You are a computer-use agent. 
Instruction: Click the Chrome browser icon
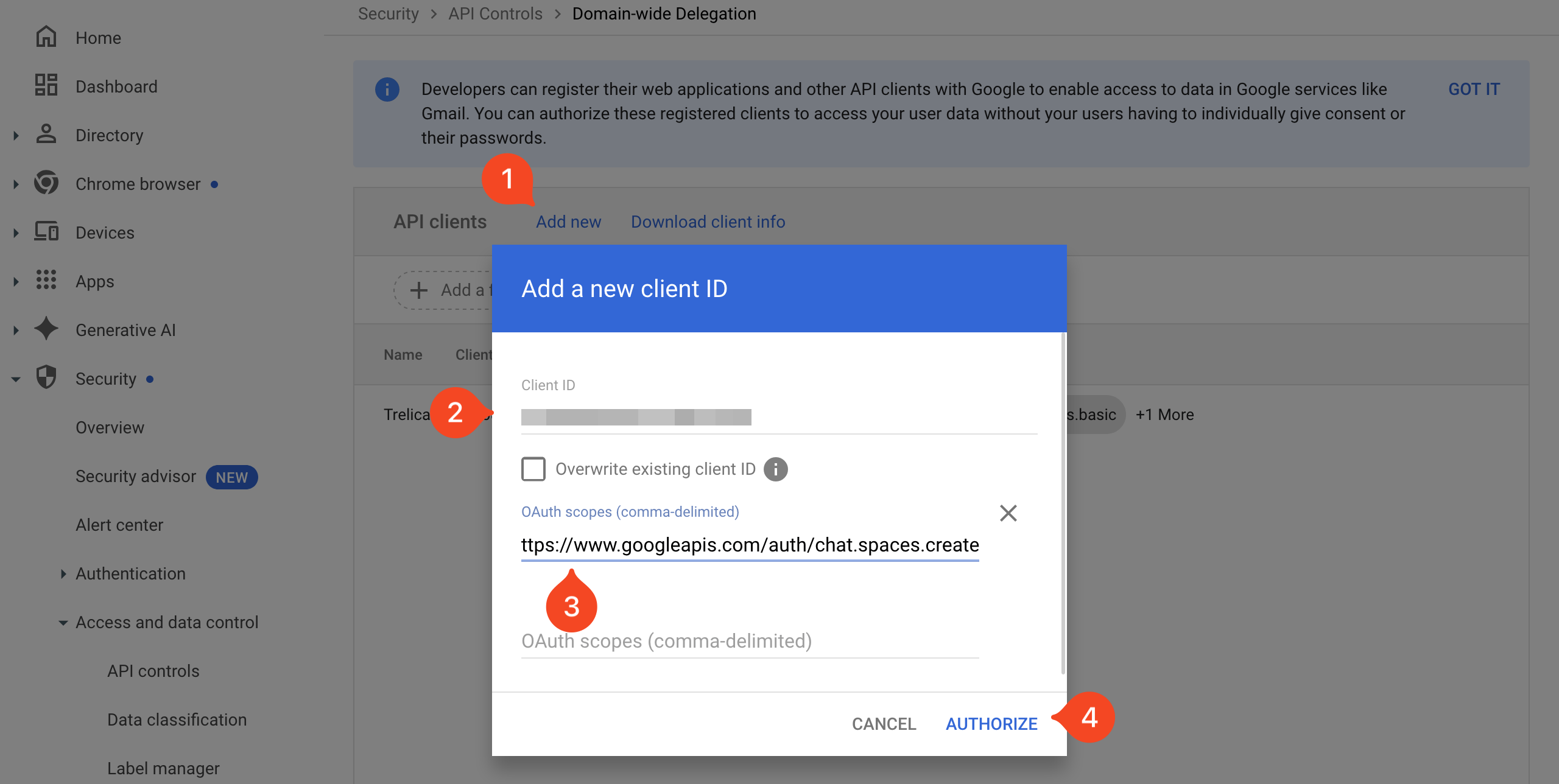46,183
